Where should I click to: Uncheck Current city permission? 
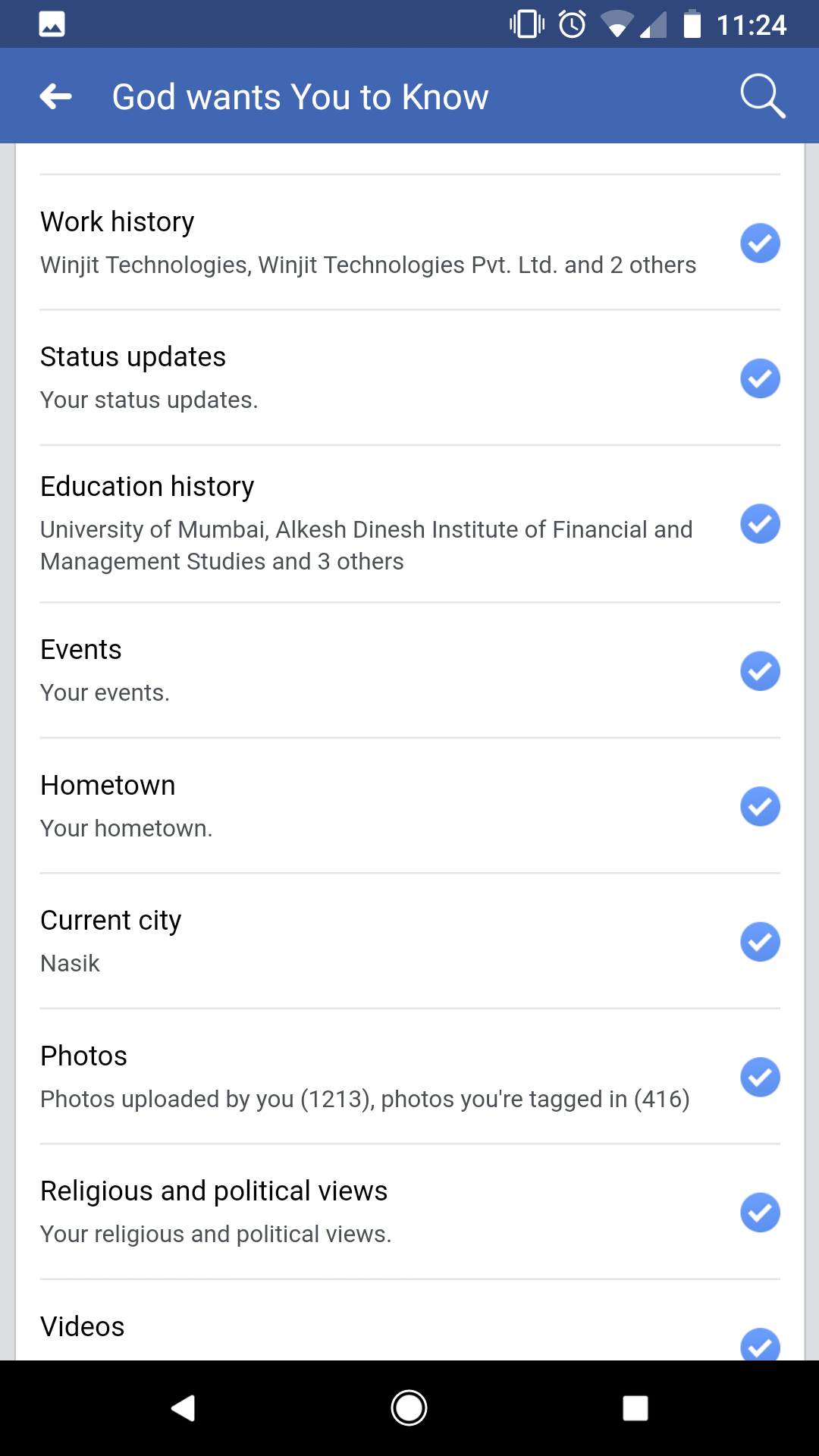point(760,942)
